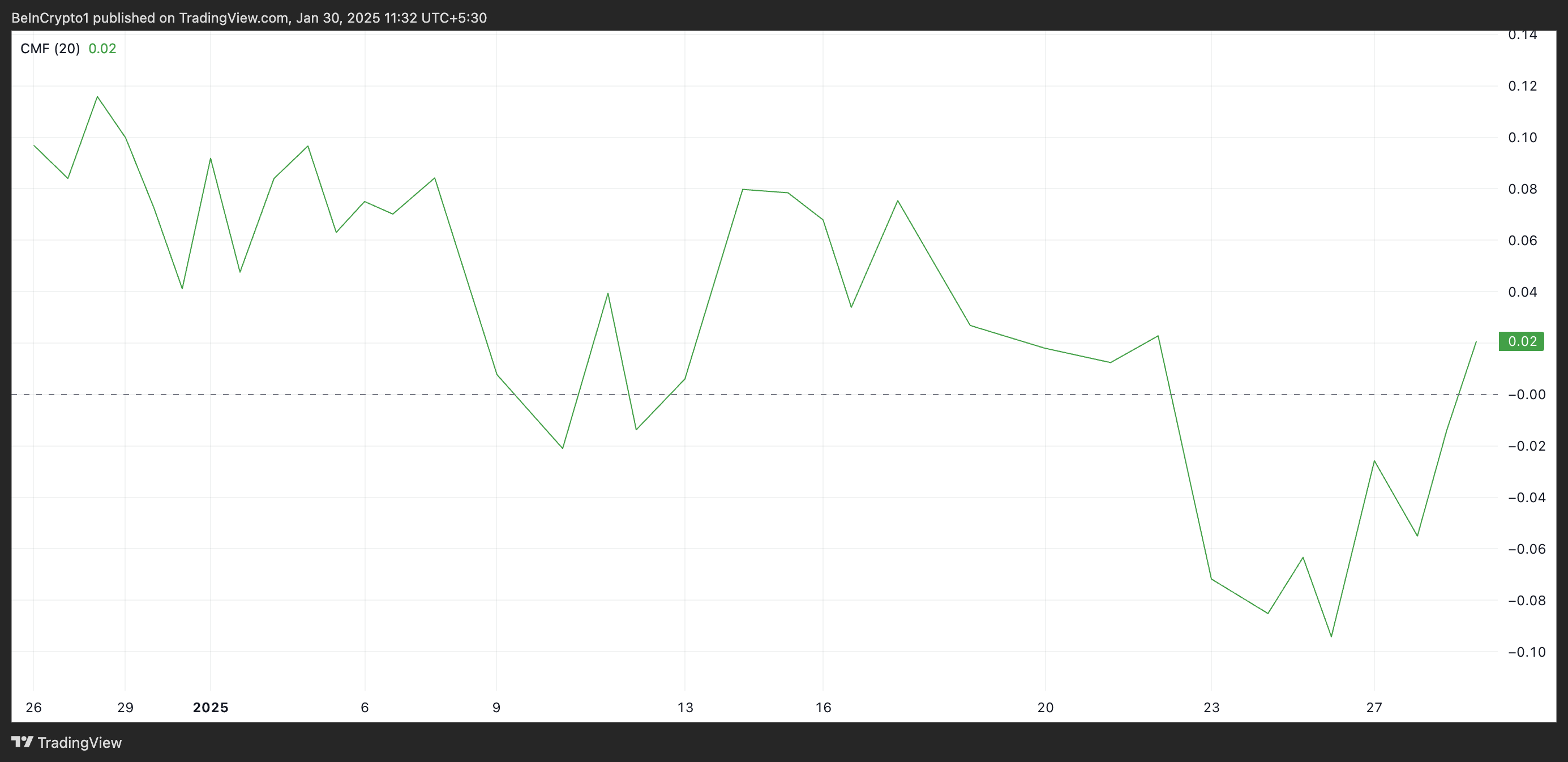Screen dimensions: 1568x762
Task: Click the TradingView text in footer
Action: point(79,743)
